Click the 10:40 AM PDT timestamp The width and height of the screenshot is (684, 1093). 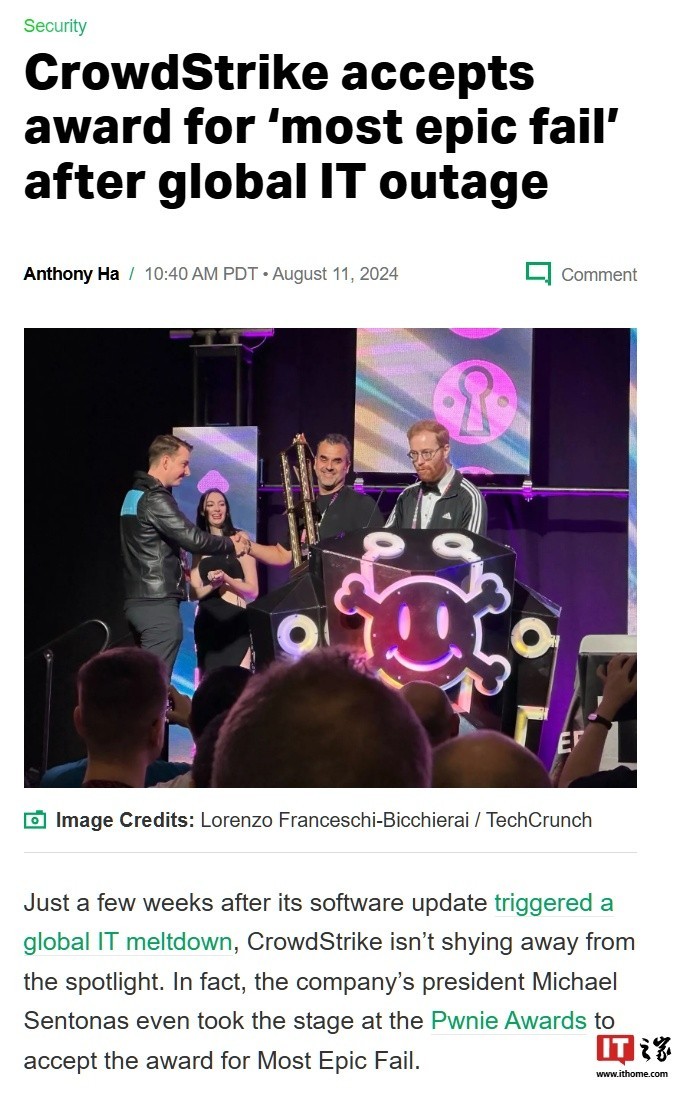click(201, 274)
